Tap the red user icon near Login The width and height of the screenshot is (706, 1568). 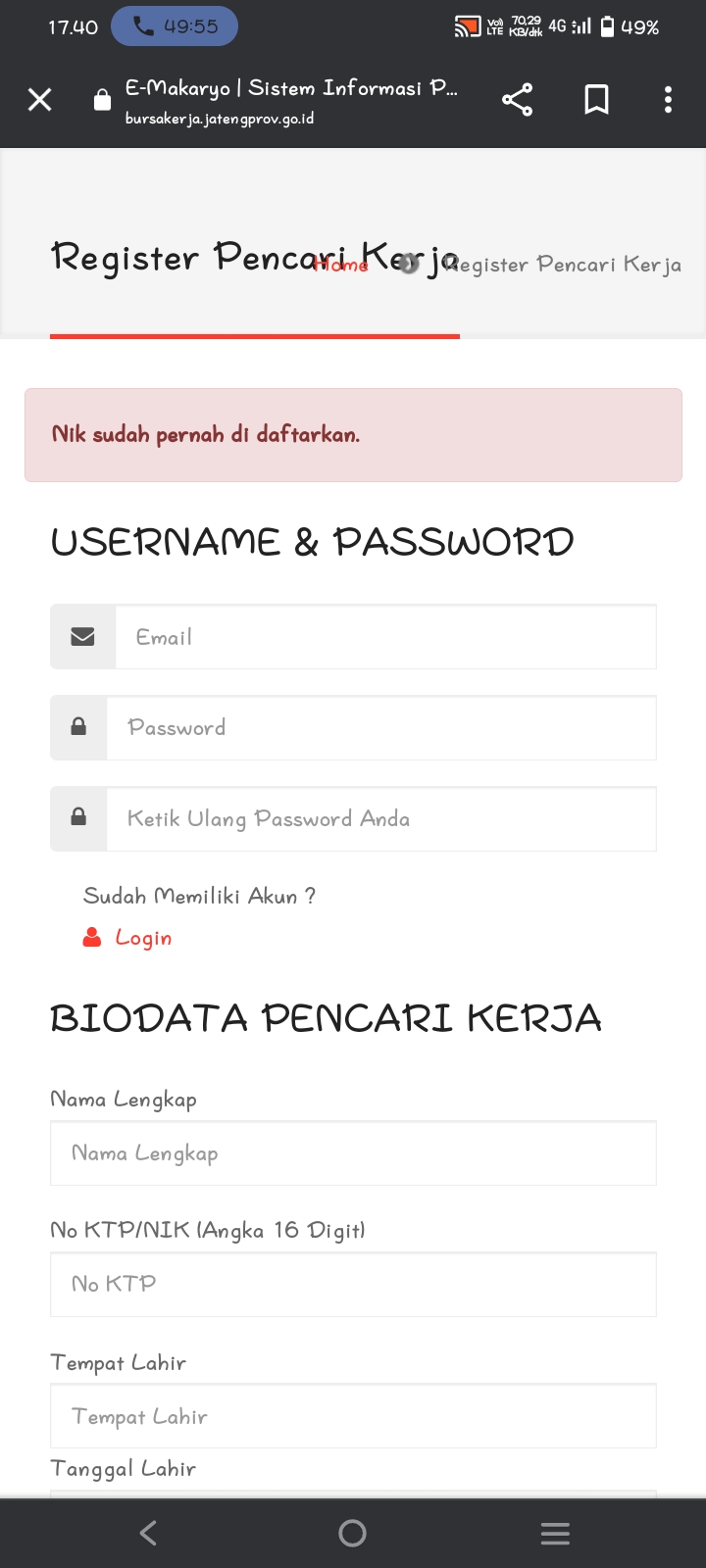tap(92, 937)
